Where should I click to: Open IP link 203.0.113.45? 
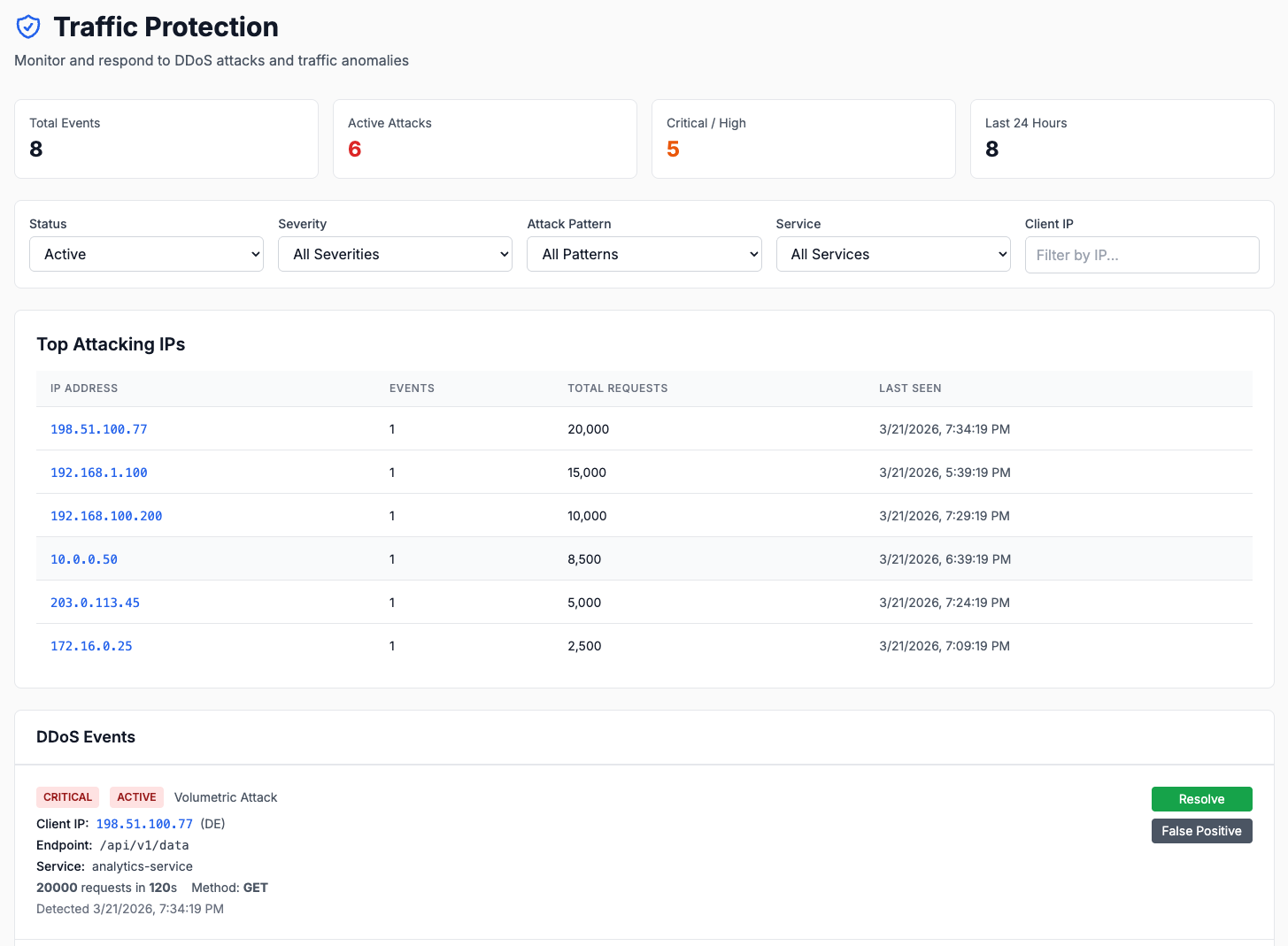click(95, 603)
